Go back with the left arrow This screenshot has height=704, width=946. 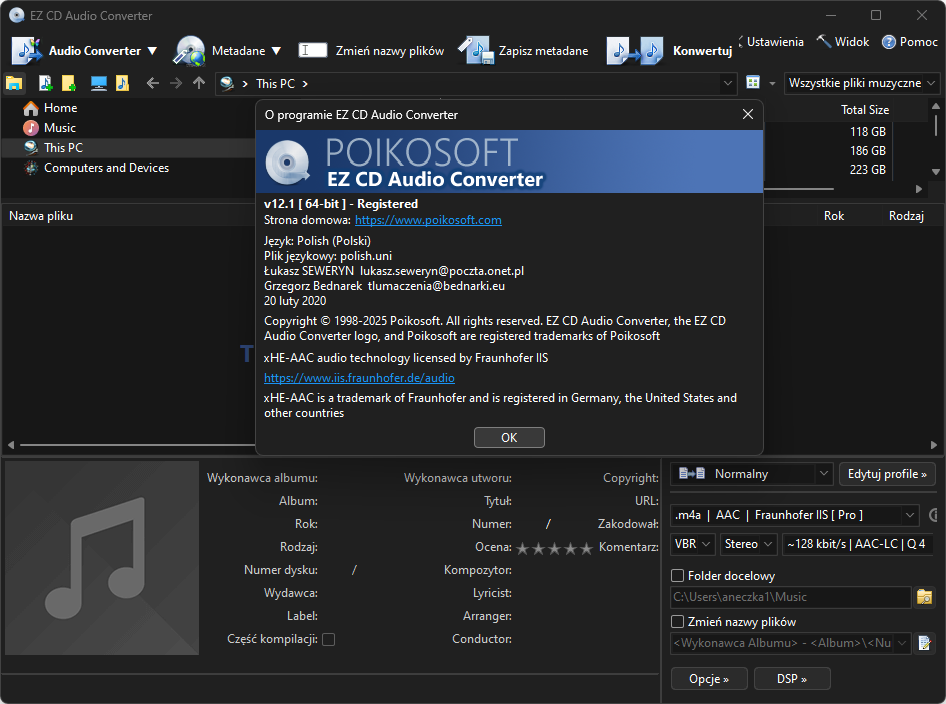(153, 83)
